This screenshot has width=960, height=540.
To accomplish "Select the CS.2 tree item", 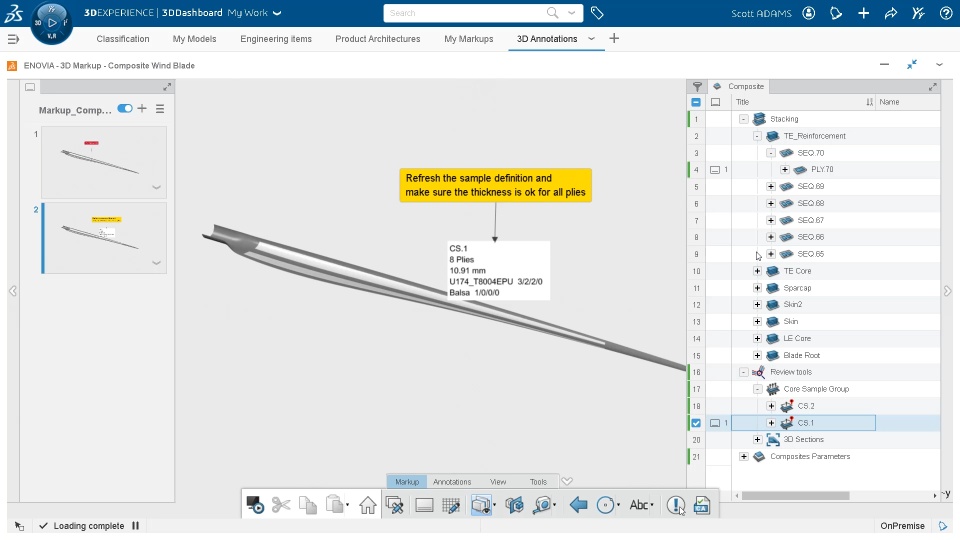I will (x=806, y=406).
